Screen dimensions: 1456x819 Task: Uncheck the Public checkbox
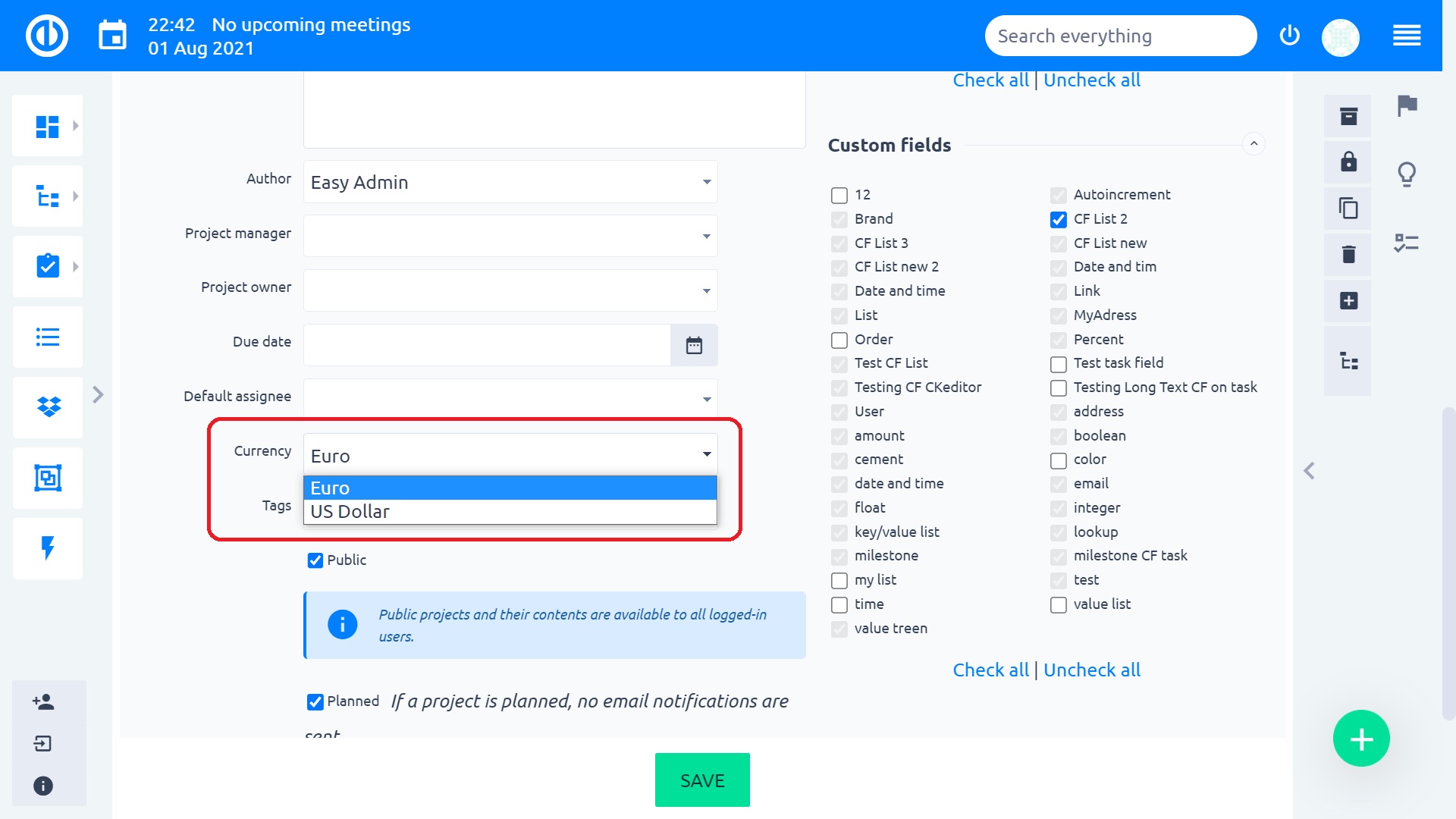click(315, 560)
